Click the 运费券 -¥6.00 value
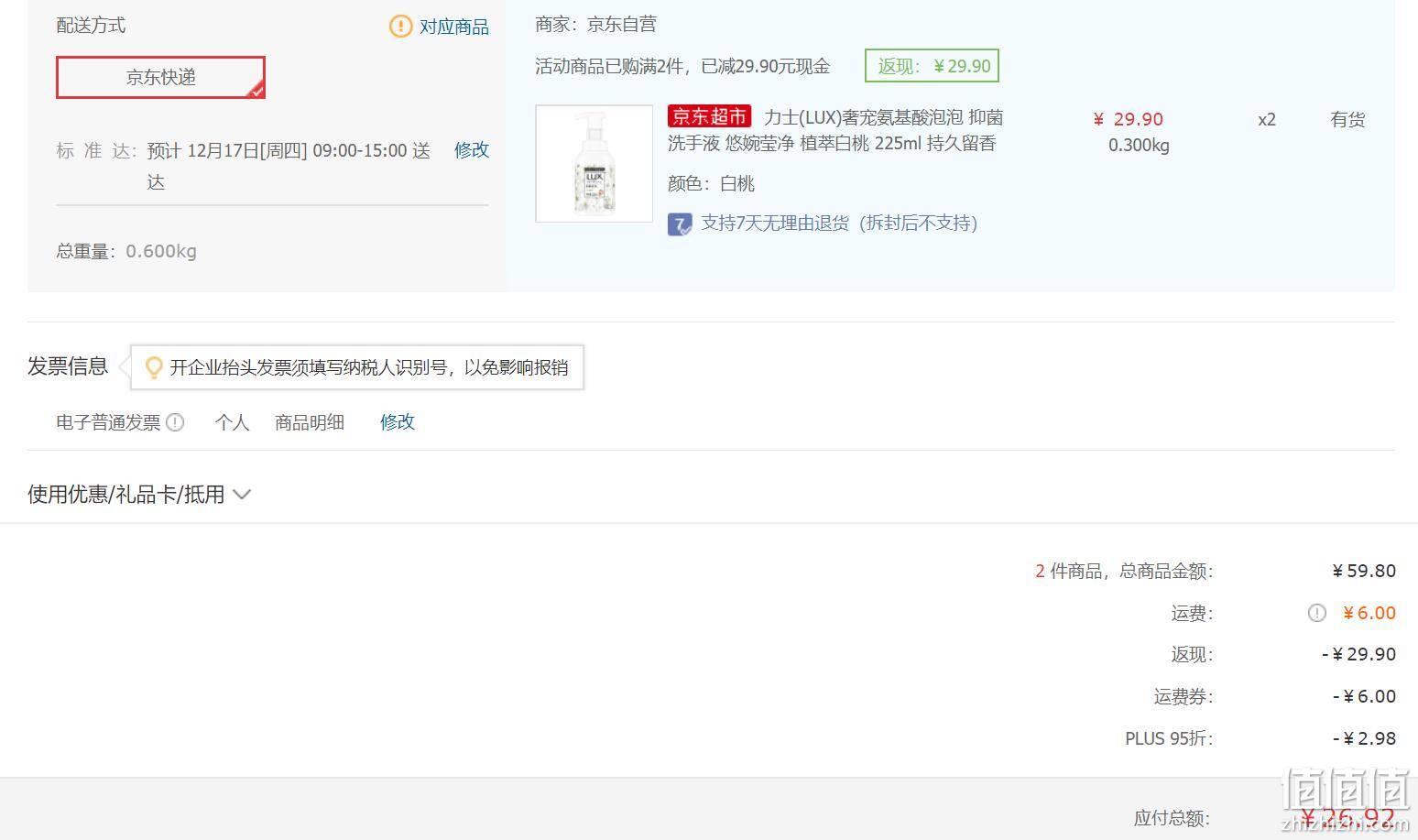This screenshot has height=840, width=1418. click(1365, 696)
